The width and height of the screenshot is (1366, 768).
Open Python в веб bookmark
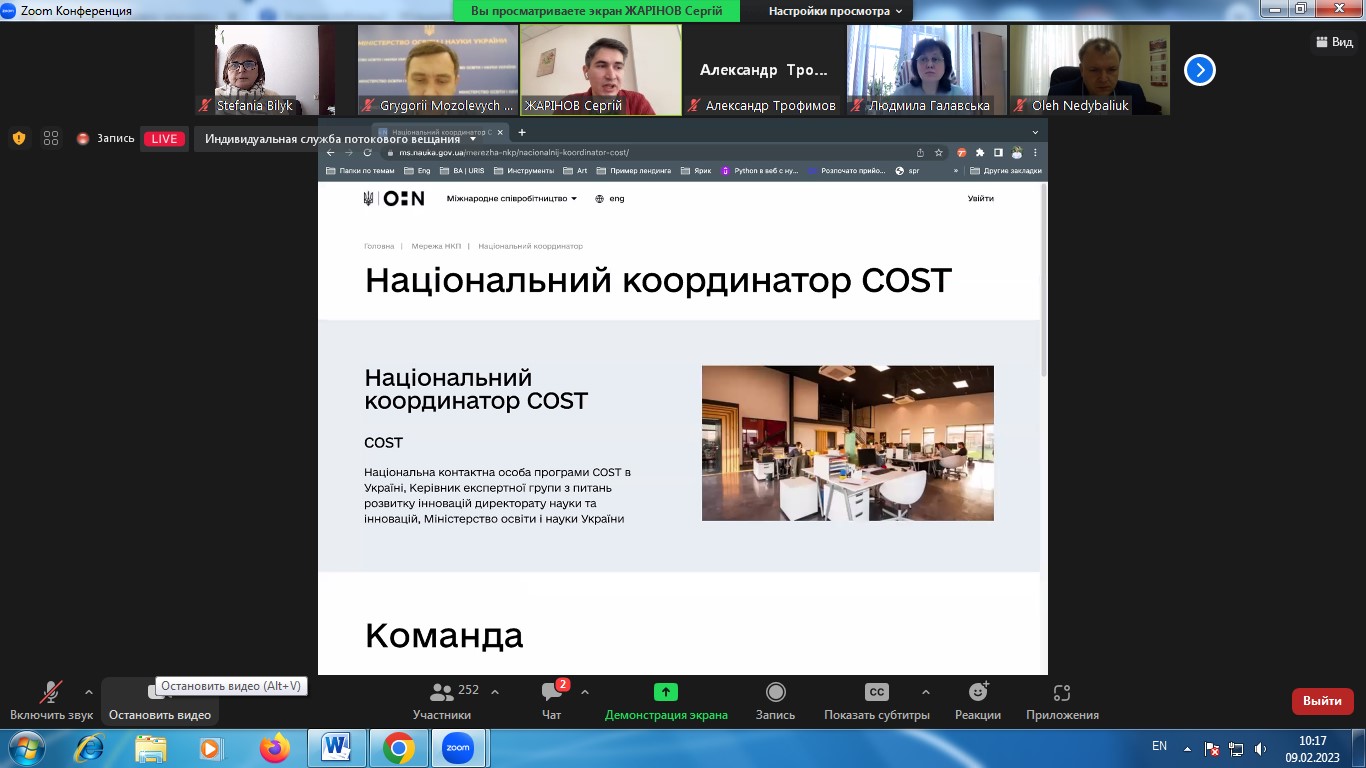[x=759, y=171]
